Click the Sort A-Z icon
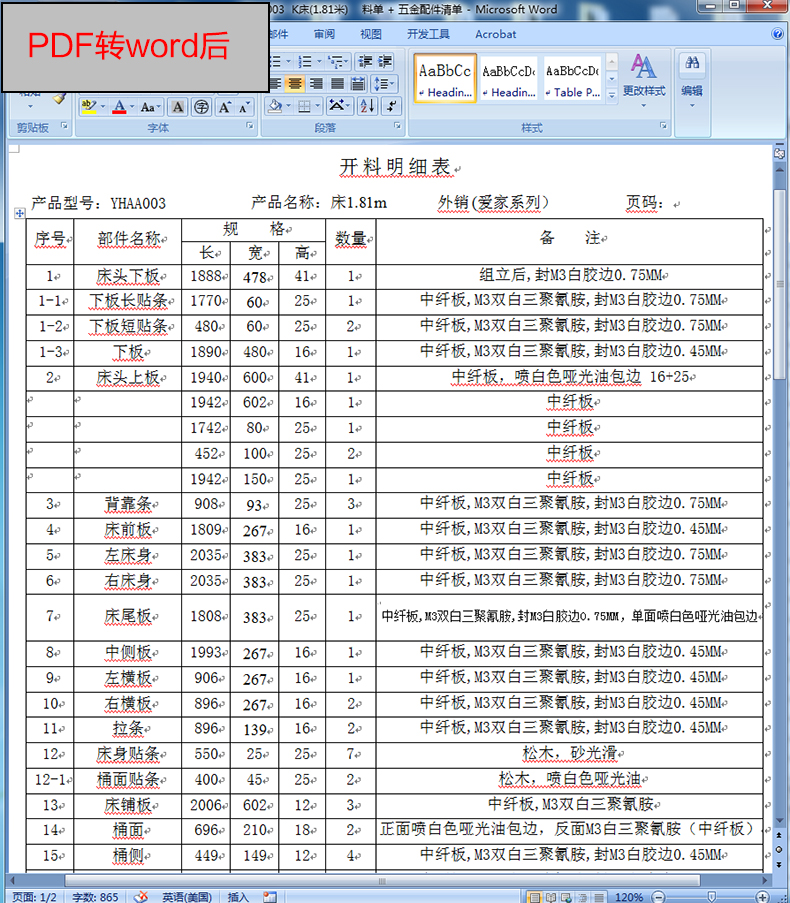 (x=367, y=106)
